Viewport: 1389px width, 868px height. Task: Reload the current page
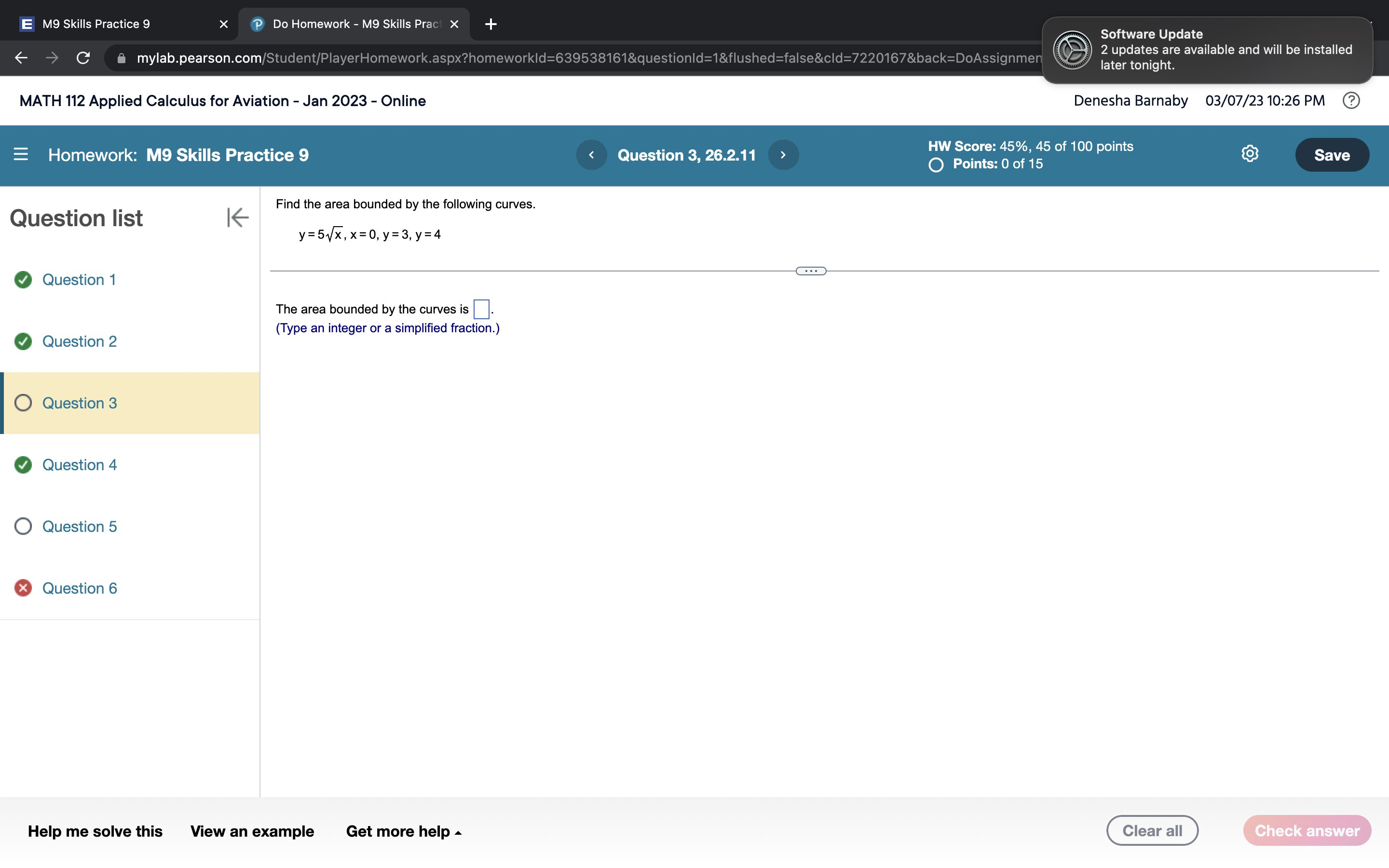tap(82, 58)
